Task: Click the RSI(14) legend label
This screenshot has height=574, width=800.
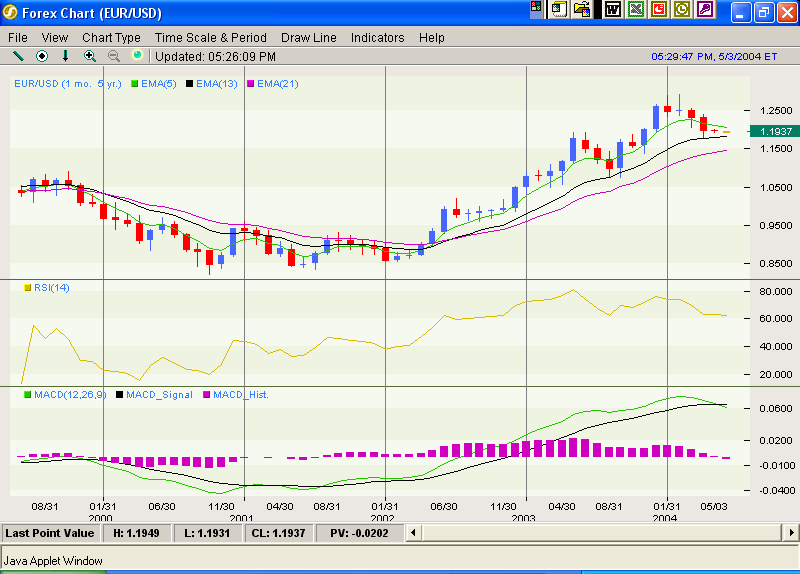Action: pos(52,288)
